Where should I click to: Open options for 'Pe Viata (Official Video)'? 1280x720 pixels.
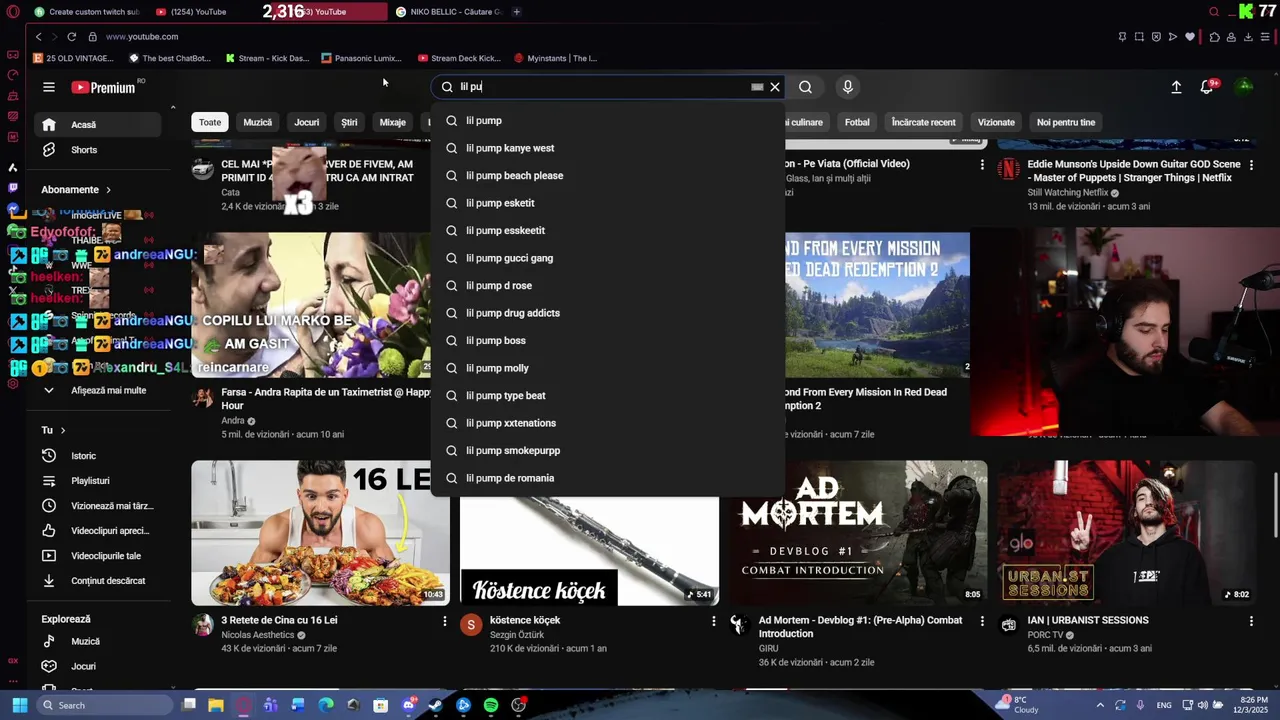pos(982,165)
